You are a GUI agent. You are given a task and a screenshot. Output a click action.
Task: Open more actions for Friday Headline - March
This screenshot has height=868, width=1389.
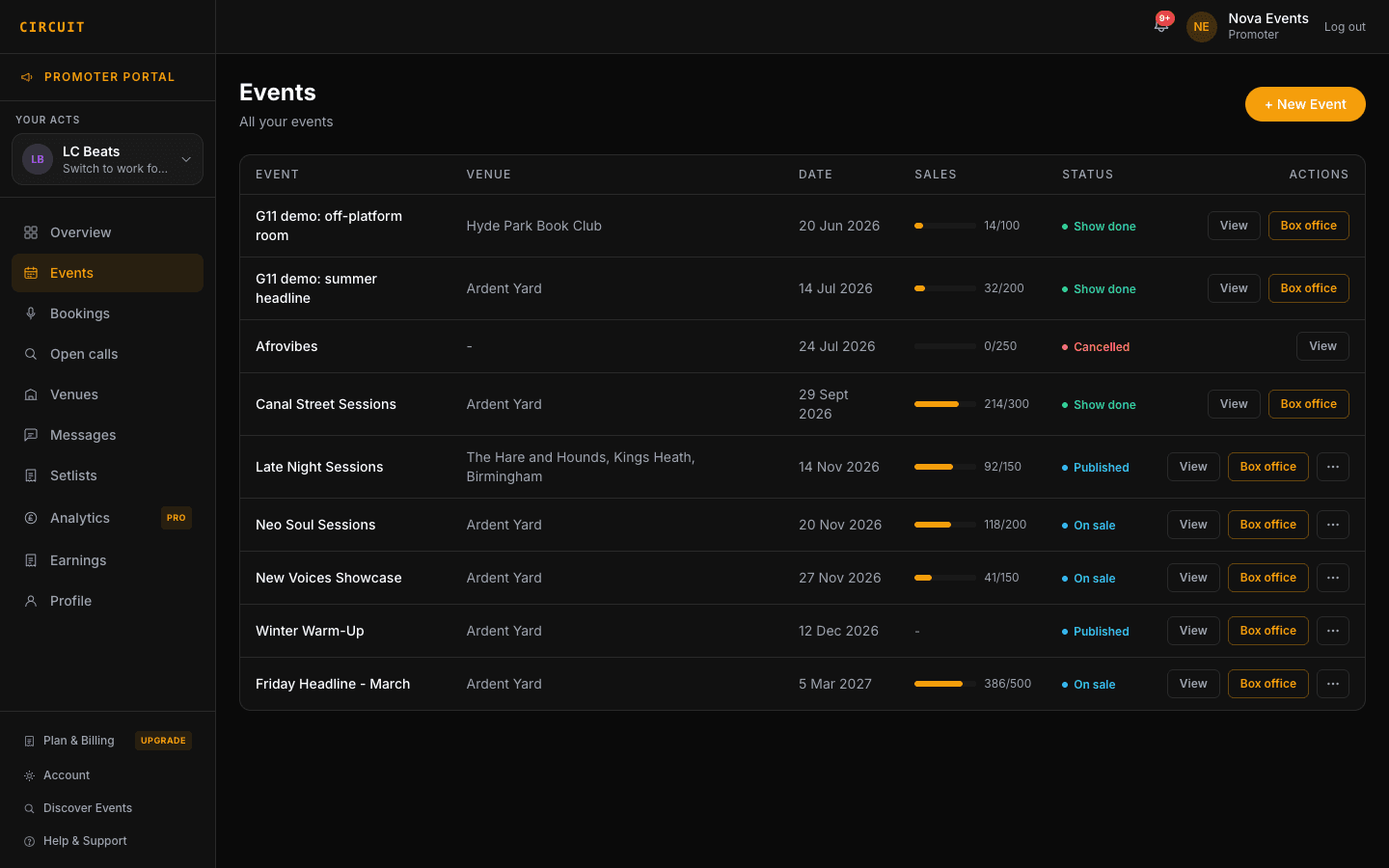(1333, 684)
